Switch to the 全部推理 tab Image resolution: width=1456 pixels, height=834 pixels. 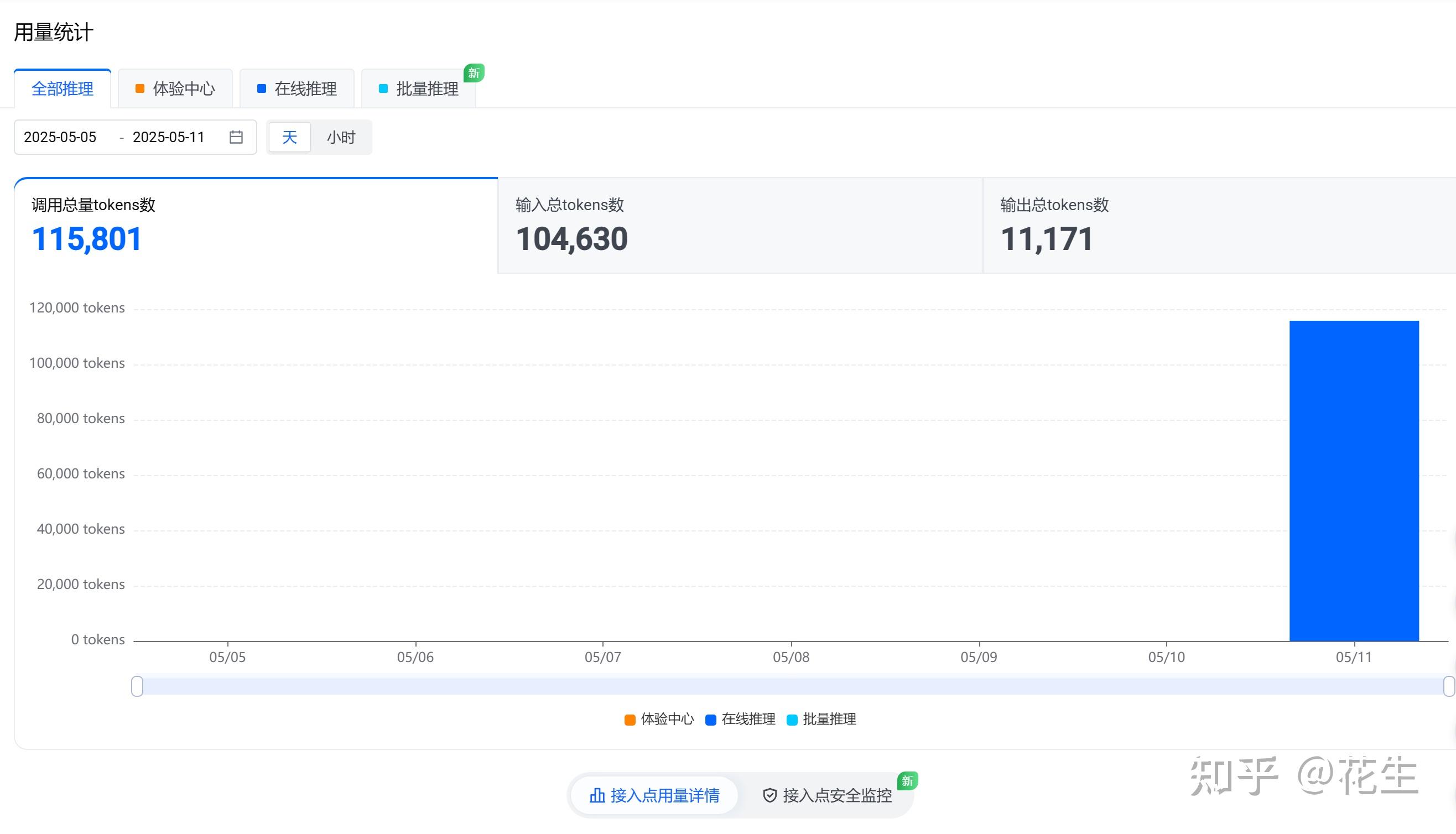(x=63, y=88)
